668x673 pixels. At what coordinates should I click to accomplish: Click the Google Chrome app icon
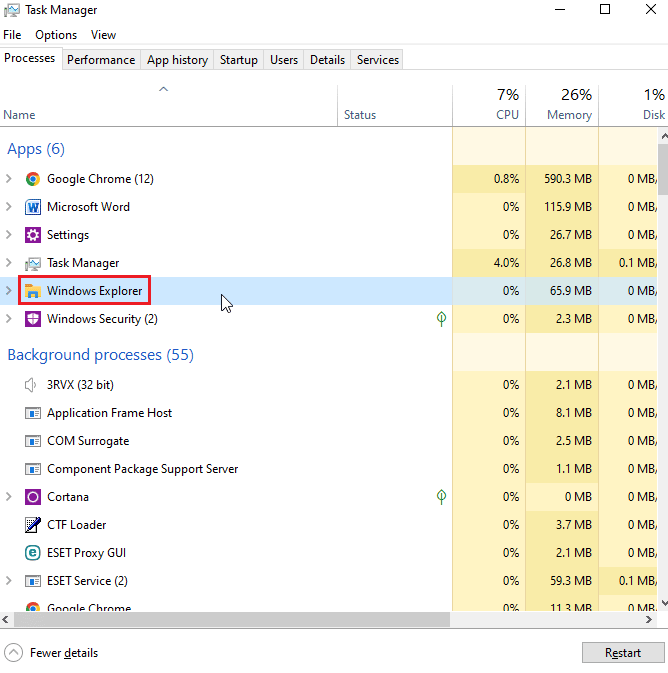tap(32, 179)
